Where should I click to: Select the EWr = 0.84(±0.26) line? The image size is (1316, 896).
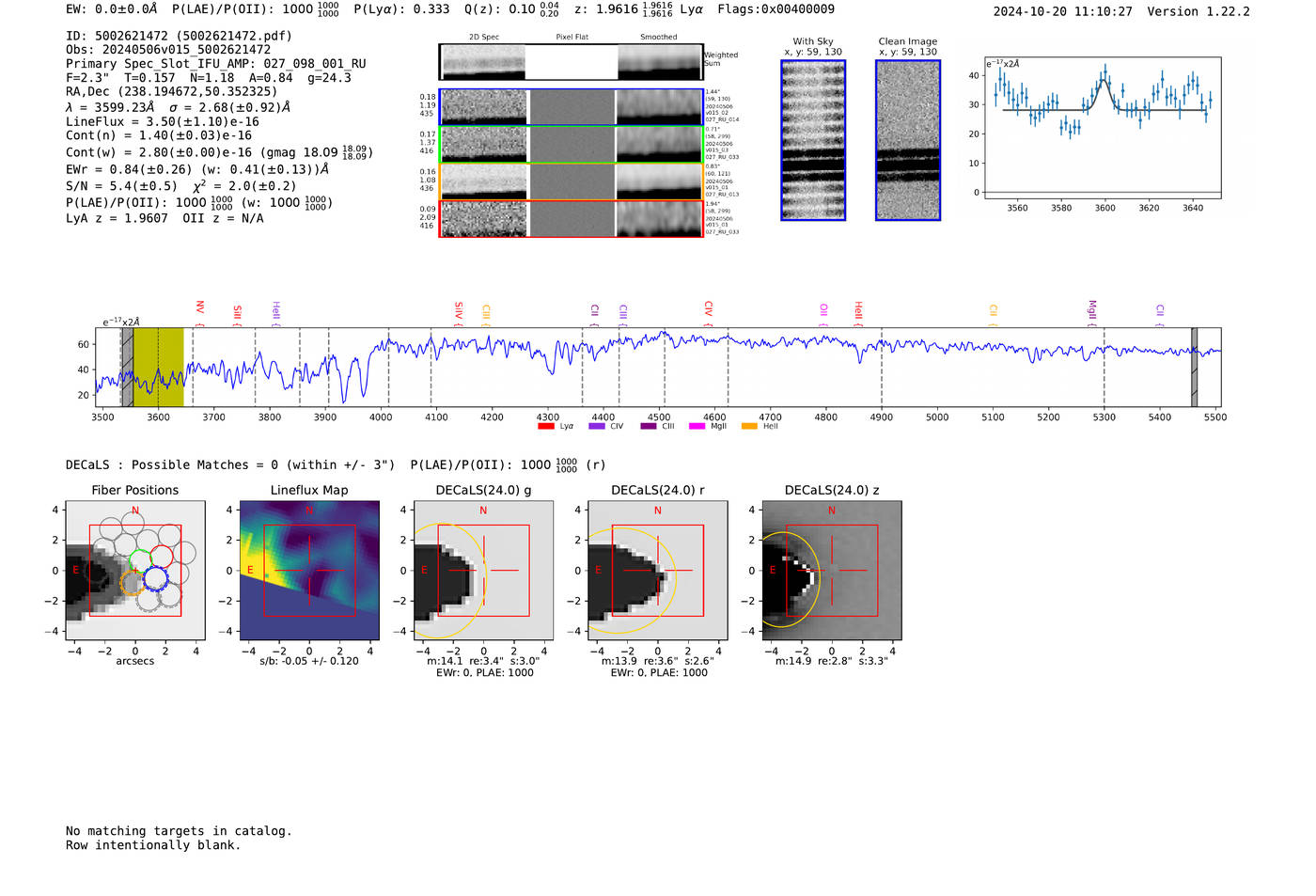[197, 169]
